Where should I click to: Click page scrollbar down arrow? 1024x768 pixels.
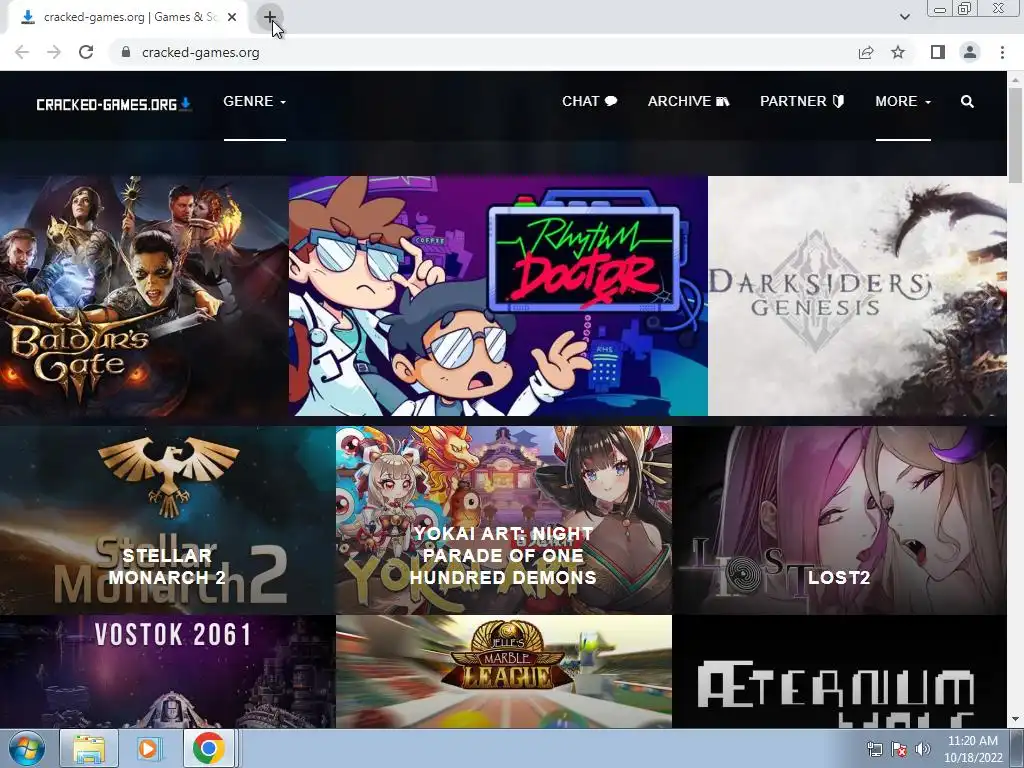(1015, 720)
